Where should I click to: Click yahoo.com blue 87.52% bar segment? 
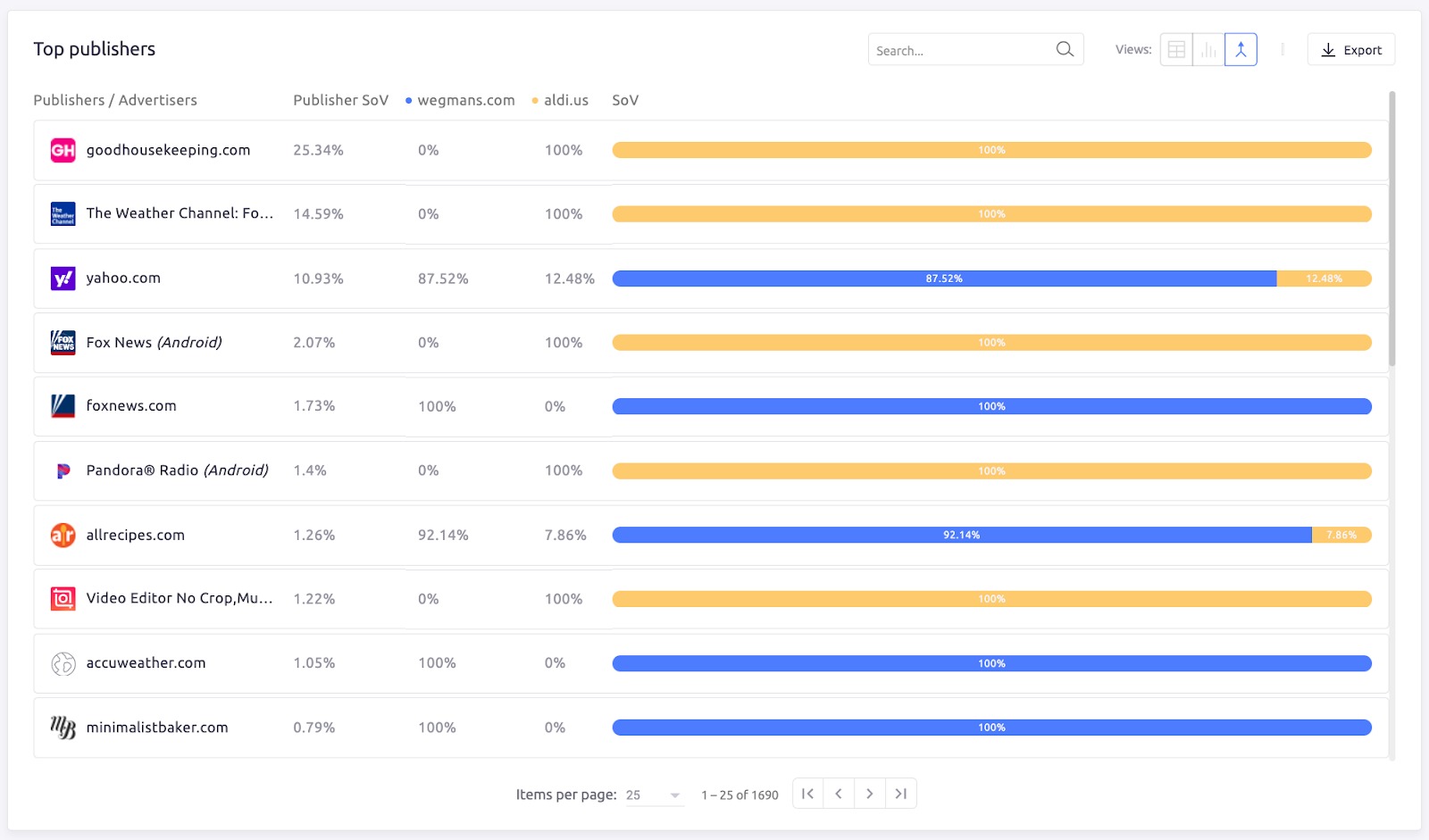[944, 279]
